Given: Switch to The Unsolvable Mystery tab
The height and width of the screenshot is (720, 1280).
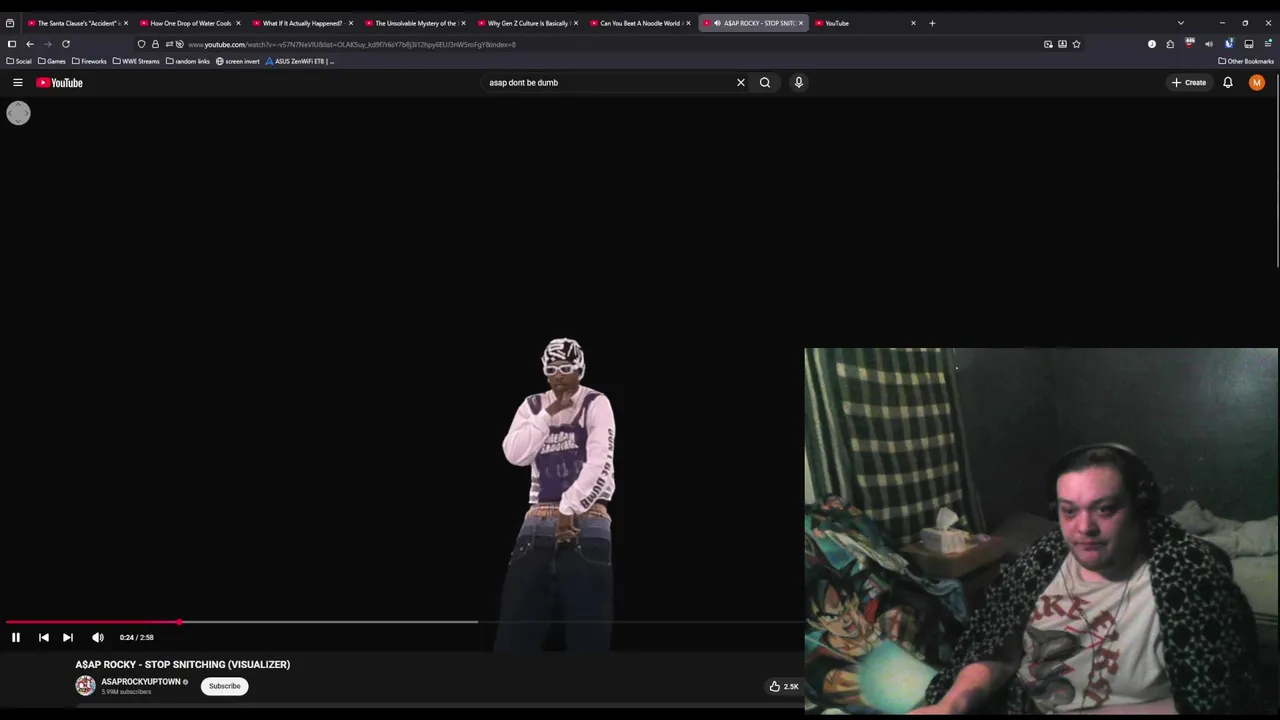Looking at the screenshot, I should (415, 23).
